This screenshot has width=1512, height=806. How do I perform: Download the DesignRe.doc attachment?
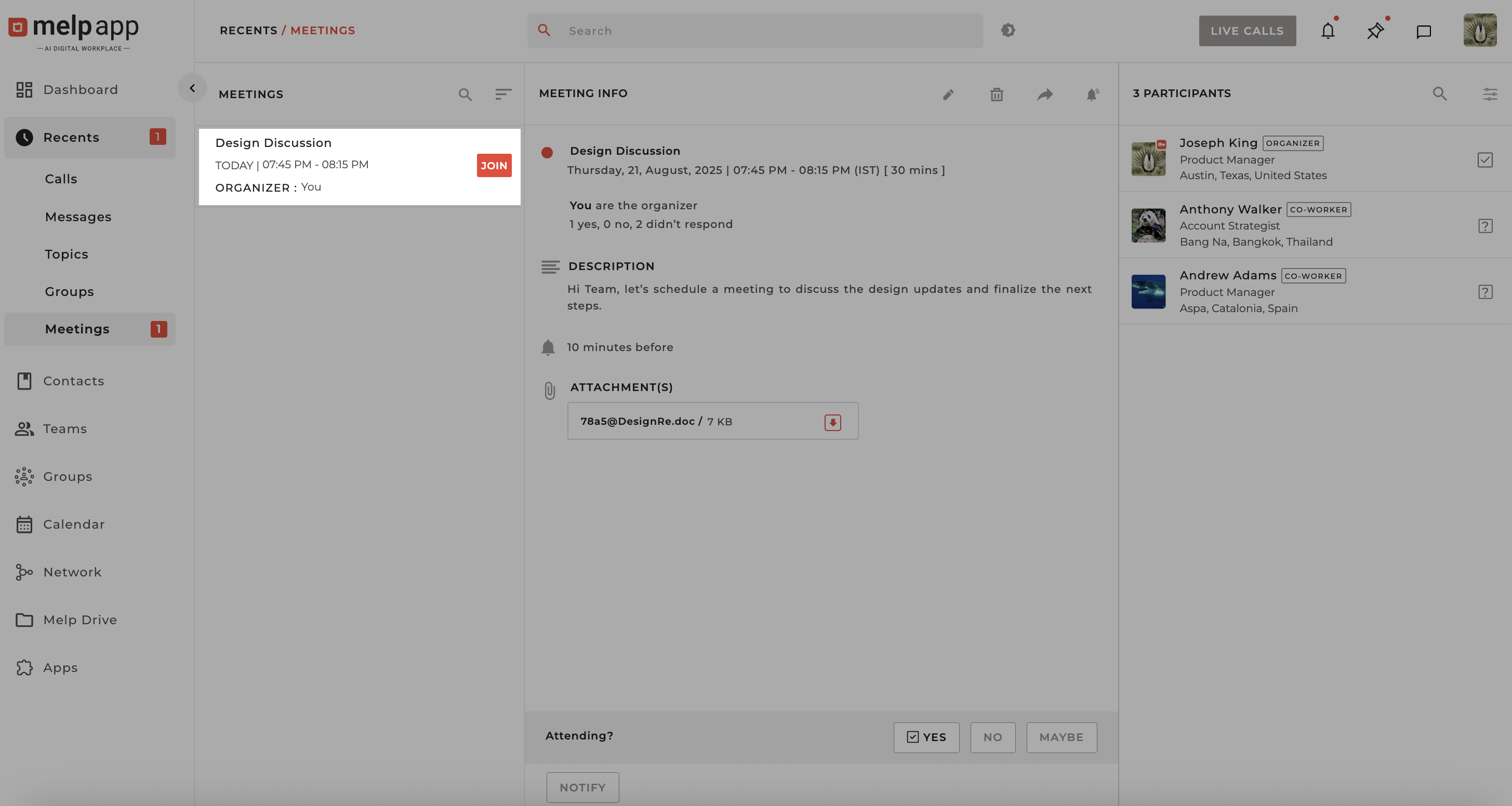tap(832, 422)
